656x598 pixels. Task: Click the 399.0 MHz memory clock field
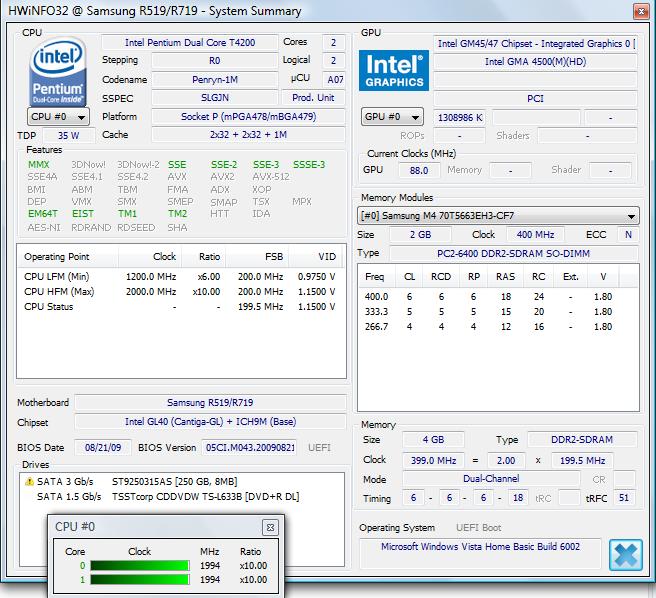tap(433, 460)
